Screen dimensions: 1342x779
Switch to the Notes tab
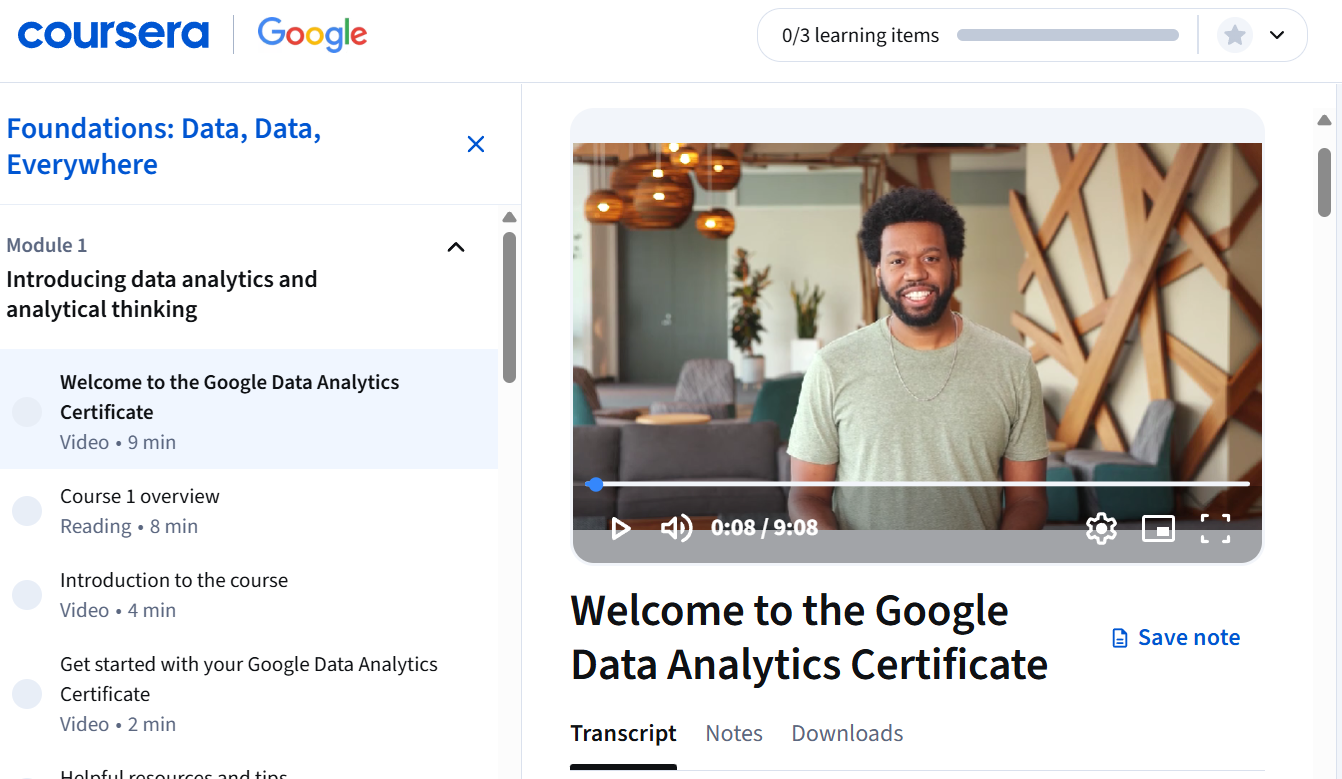tap(734, 734)
